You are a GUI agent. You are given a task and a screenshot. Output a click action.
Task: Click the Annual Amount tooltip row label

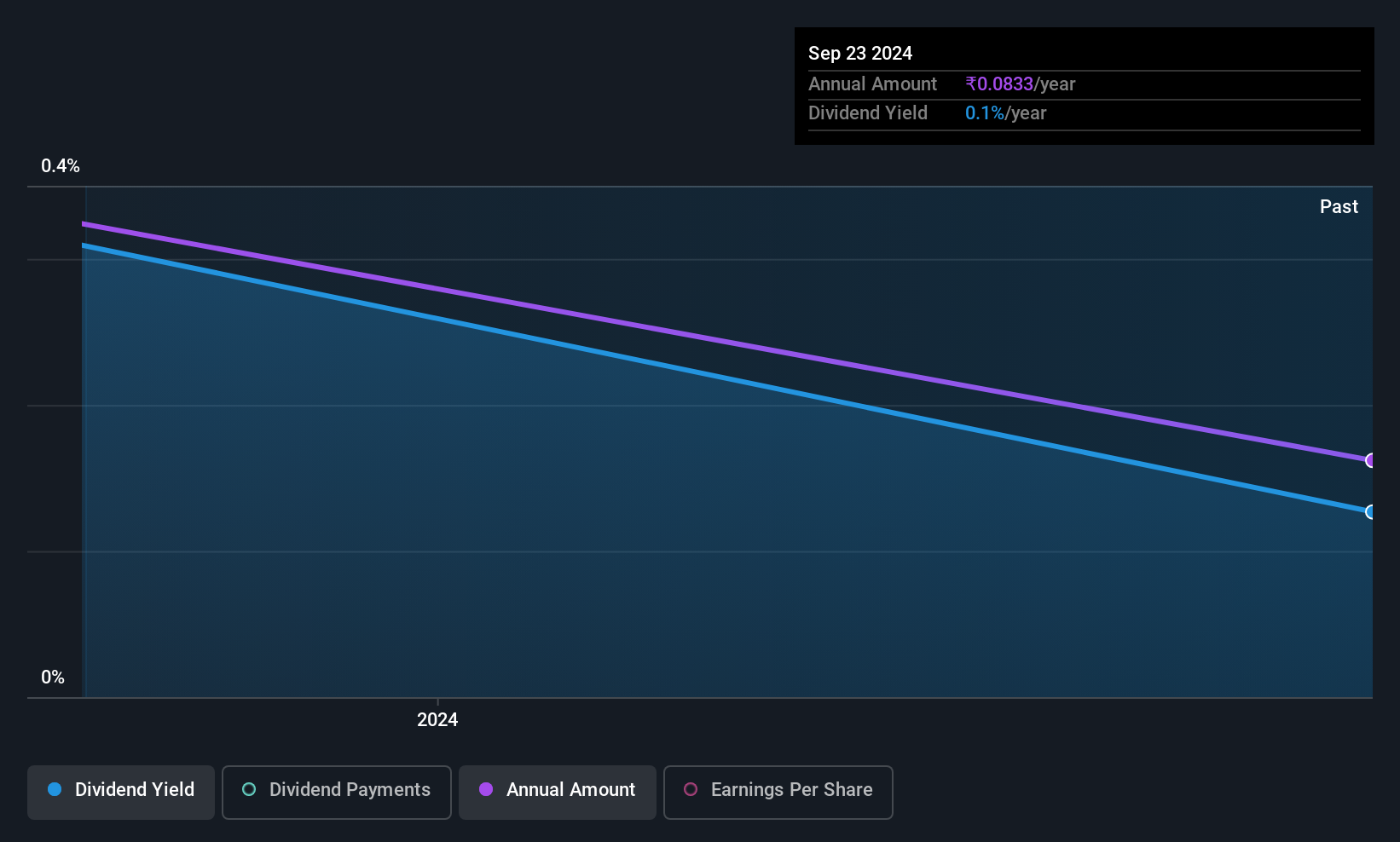click(x=872, y=84)
